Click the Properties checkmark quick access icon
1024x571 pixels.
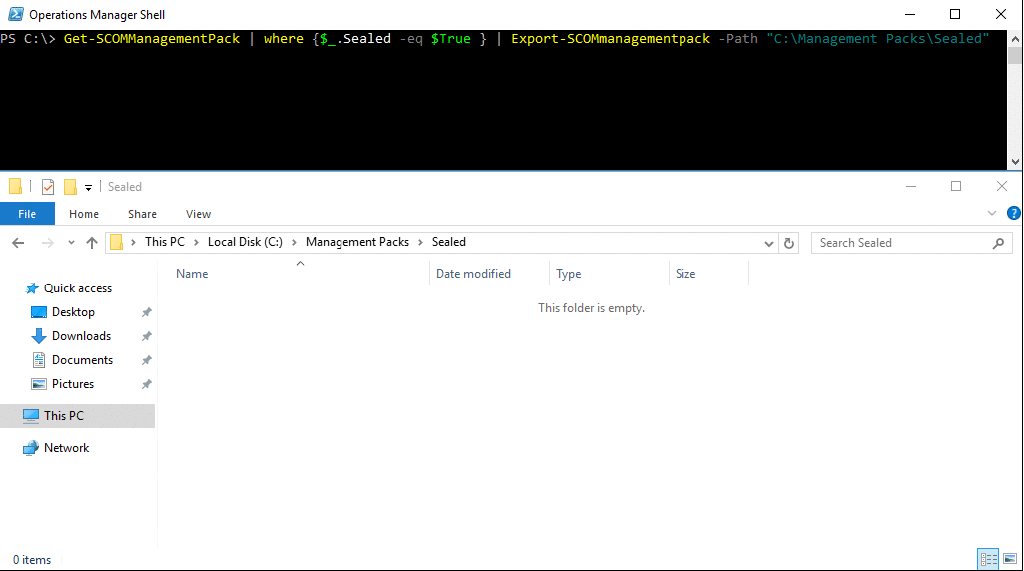(x=48, y=187)
